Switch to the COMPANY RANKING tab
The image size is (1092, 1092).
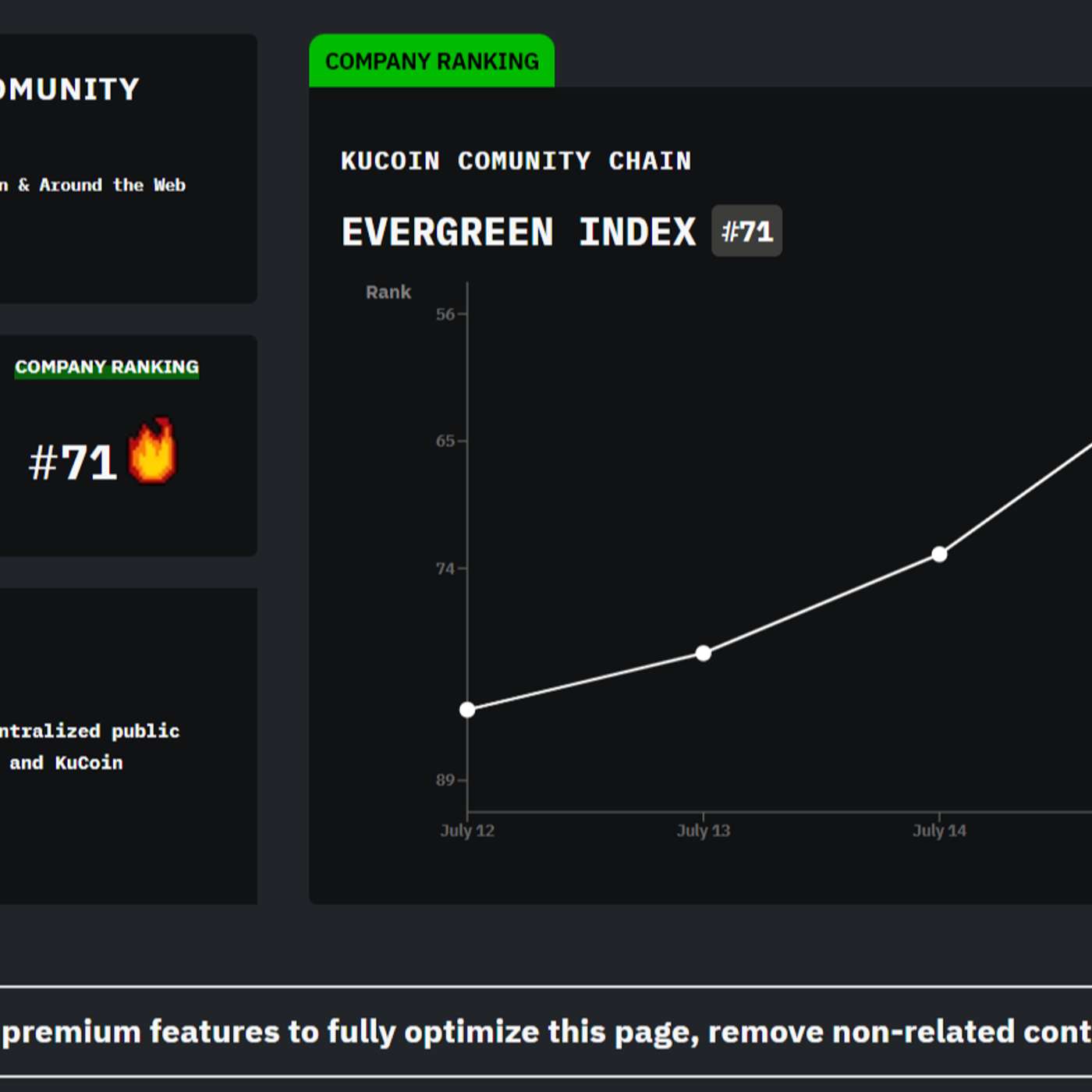(x=432, y=60)
